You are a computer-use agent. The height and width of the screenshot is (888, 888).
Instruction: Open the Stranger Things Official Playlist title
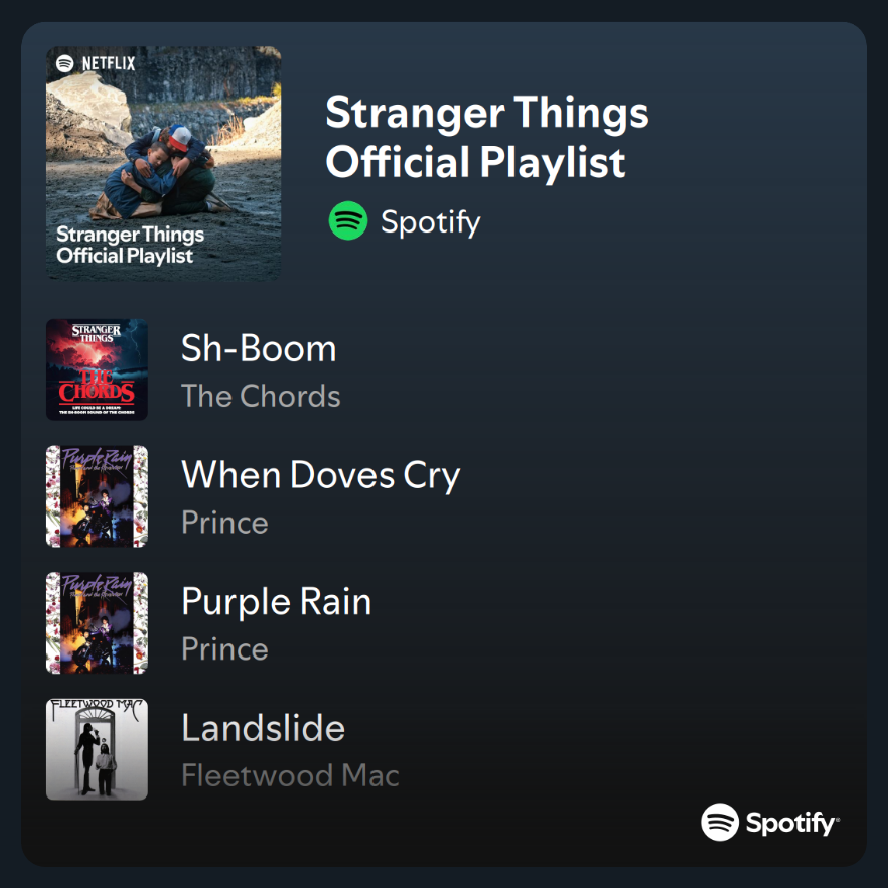click(x=487, y=137)
